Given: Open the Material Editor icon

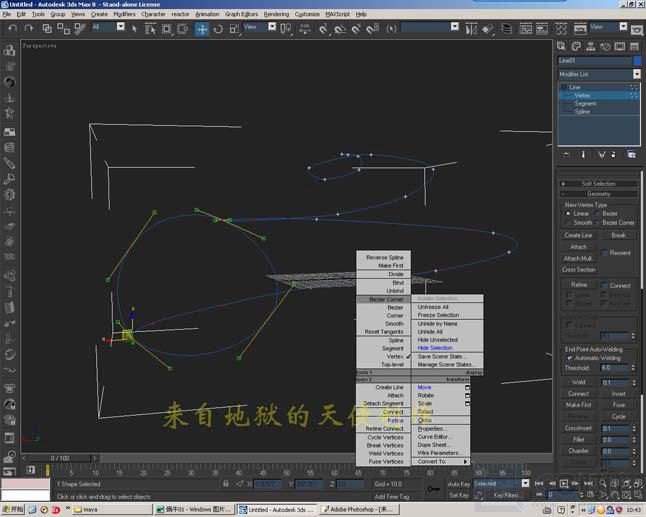Looking at the screenshot, I should pos(561,29).
